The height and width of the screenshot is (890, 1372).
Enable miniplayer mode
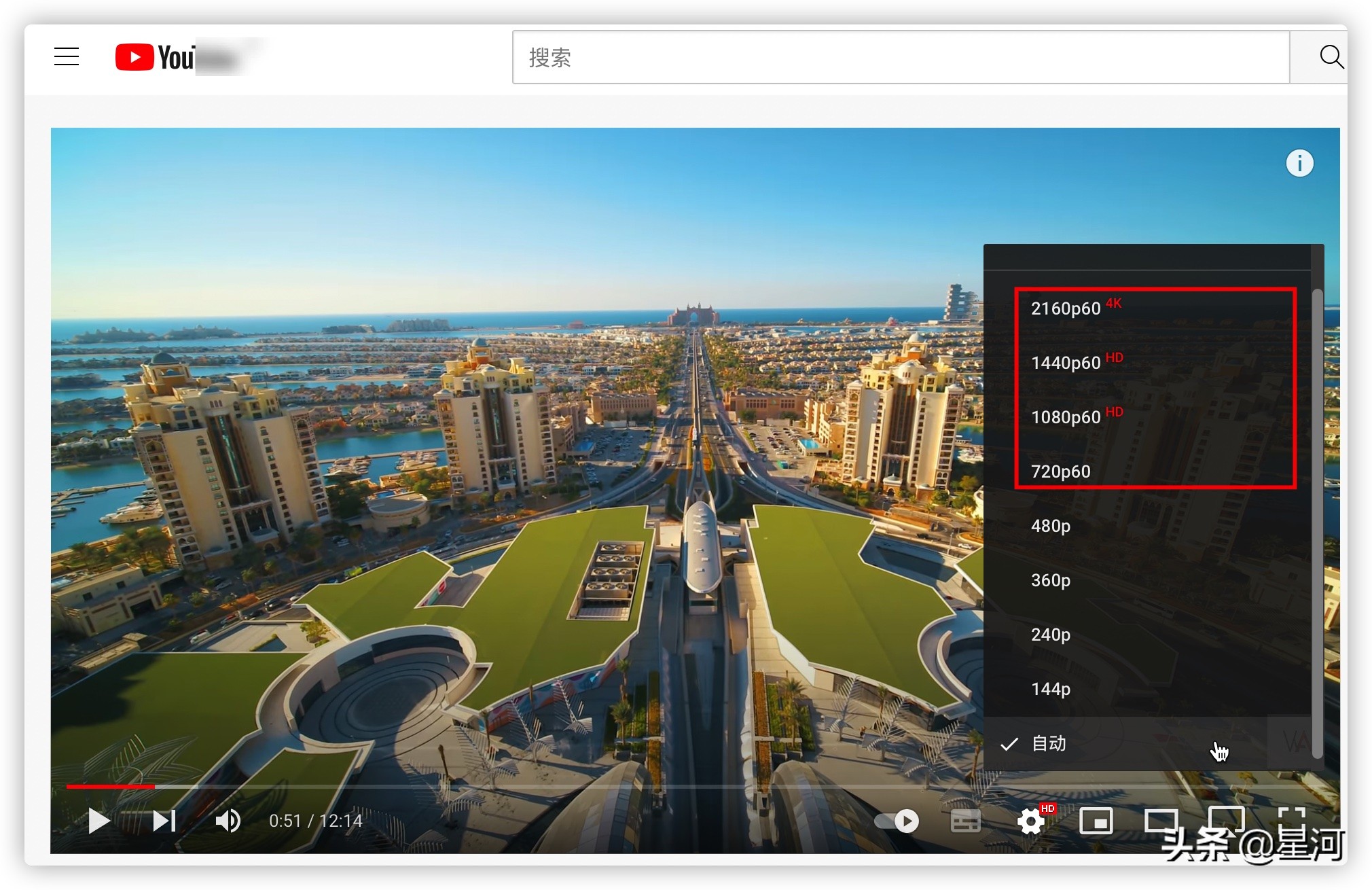coord(1096,821)
